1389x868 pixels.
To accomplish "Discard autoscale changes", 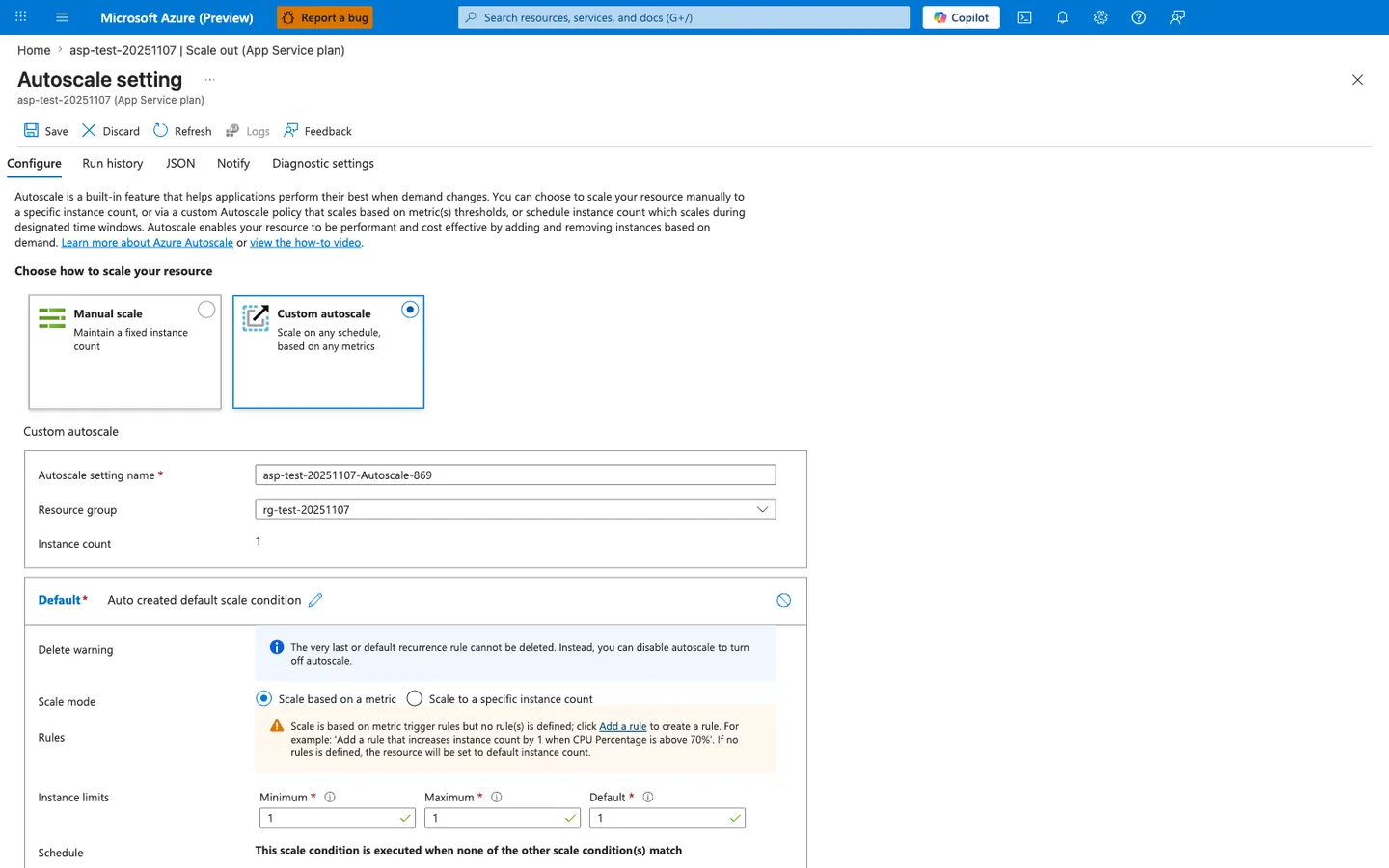I will point(111,131).
